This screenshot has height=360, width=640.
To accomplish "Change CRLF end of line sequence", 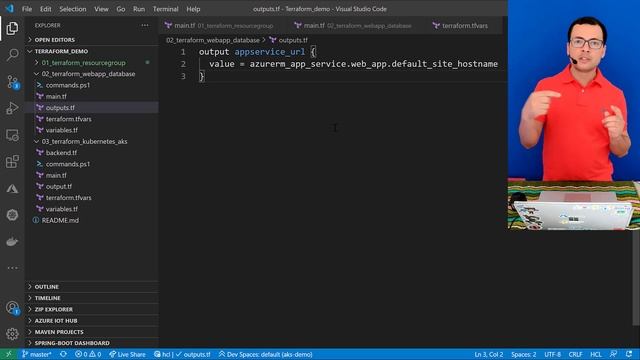I will (x=576, y=354).
